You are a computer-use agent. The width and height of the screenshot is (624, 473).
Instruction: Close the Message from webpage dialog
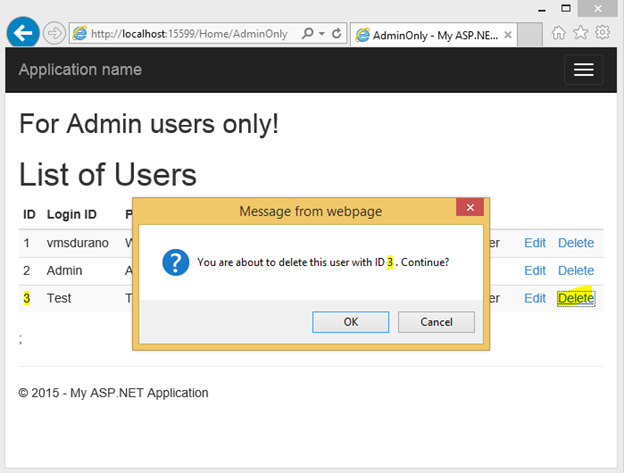tap(470, 208)
